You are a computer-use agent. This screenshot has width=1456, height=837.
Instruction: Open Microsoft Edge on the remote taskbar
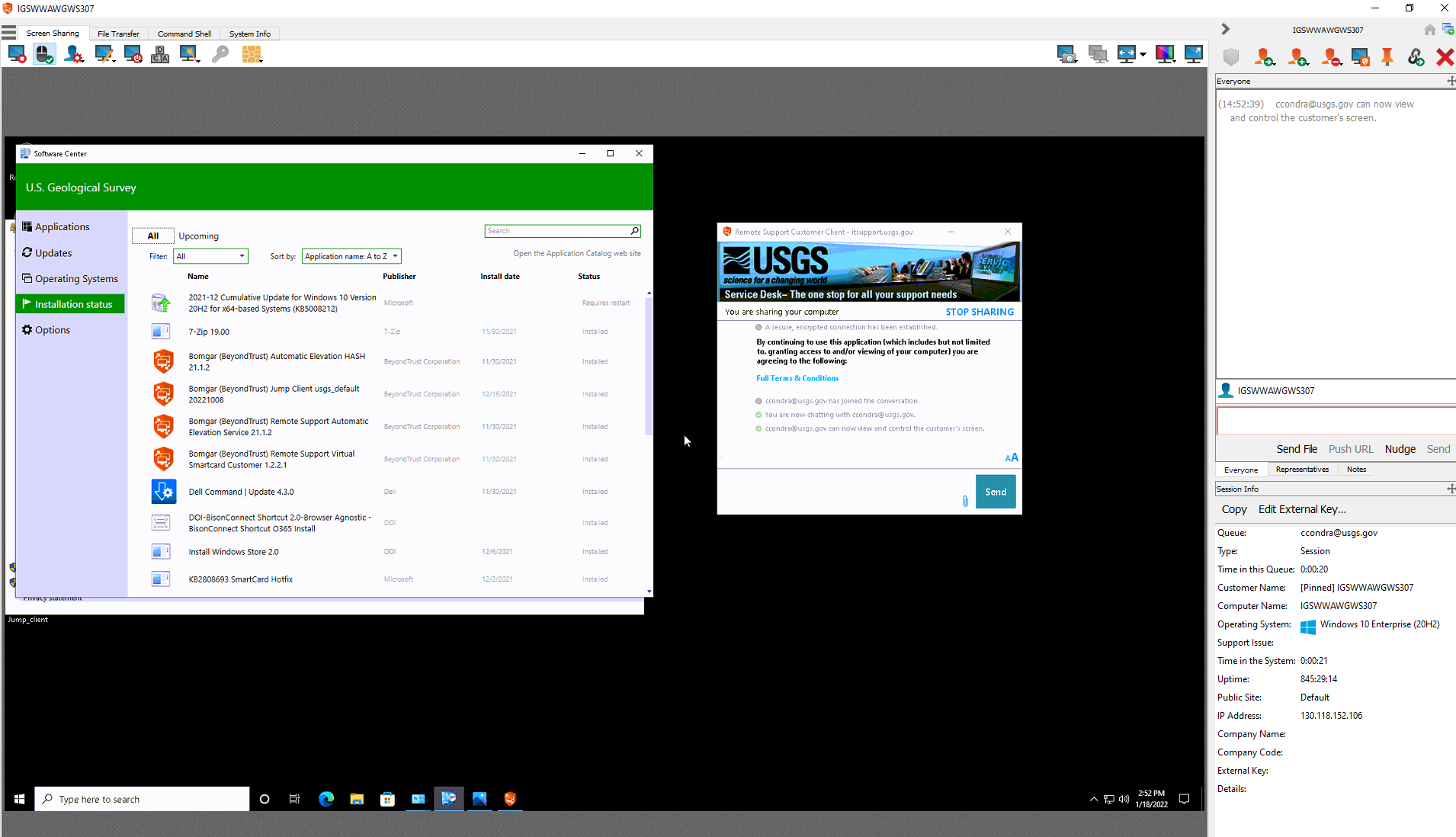point(326,799)
